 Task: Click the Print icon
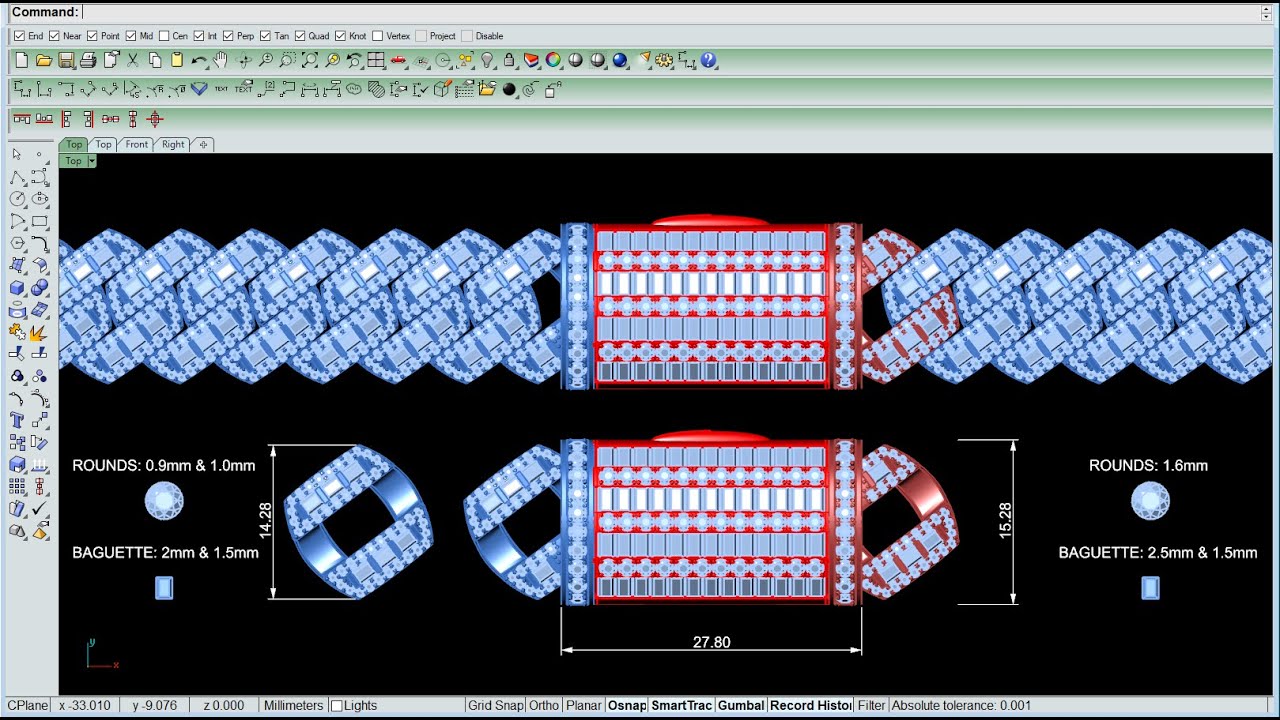[x=88, y=60]
